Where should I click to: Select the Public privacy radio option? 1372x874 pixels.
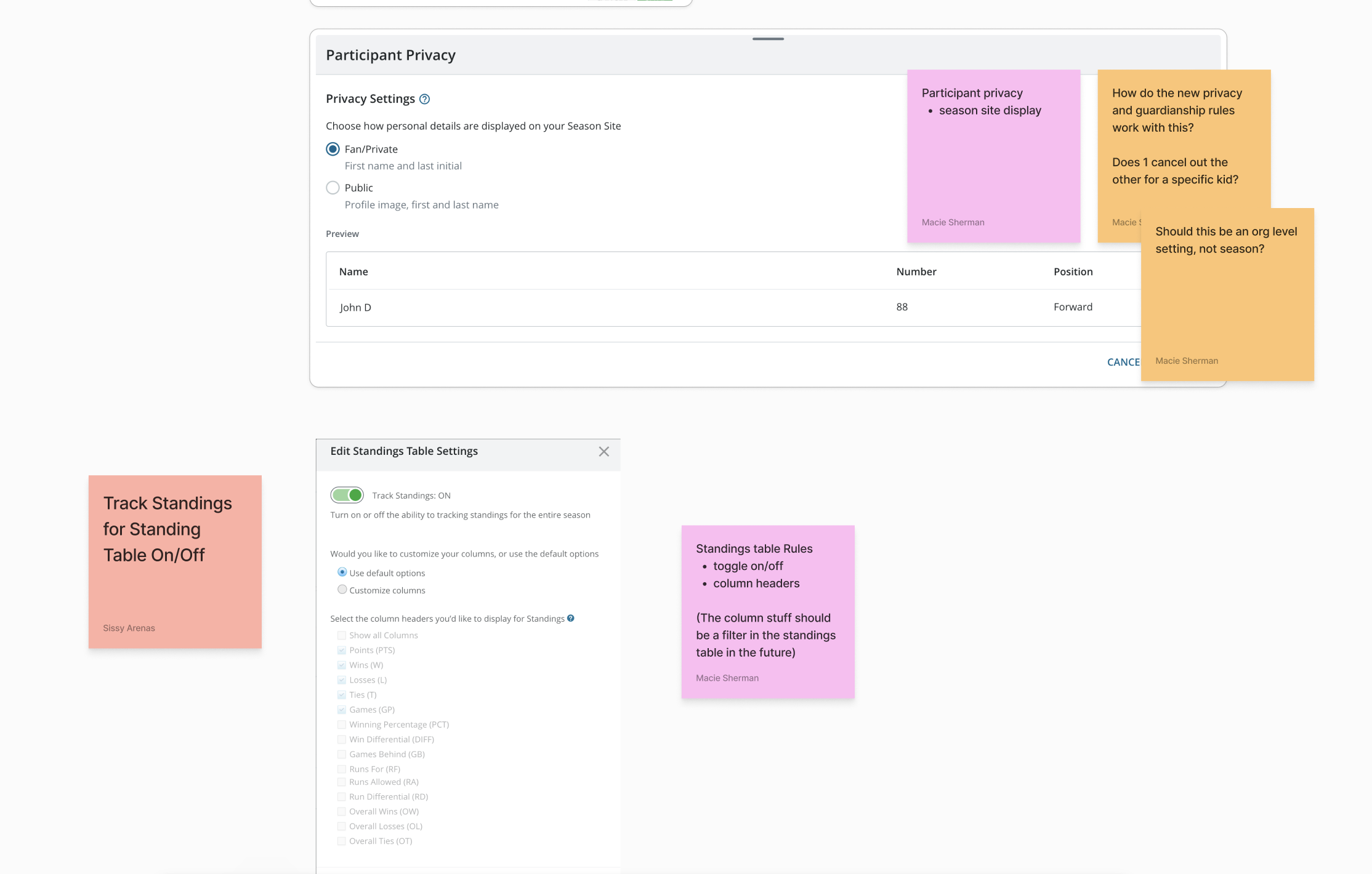(x=333, y=188)
